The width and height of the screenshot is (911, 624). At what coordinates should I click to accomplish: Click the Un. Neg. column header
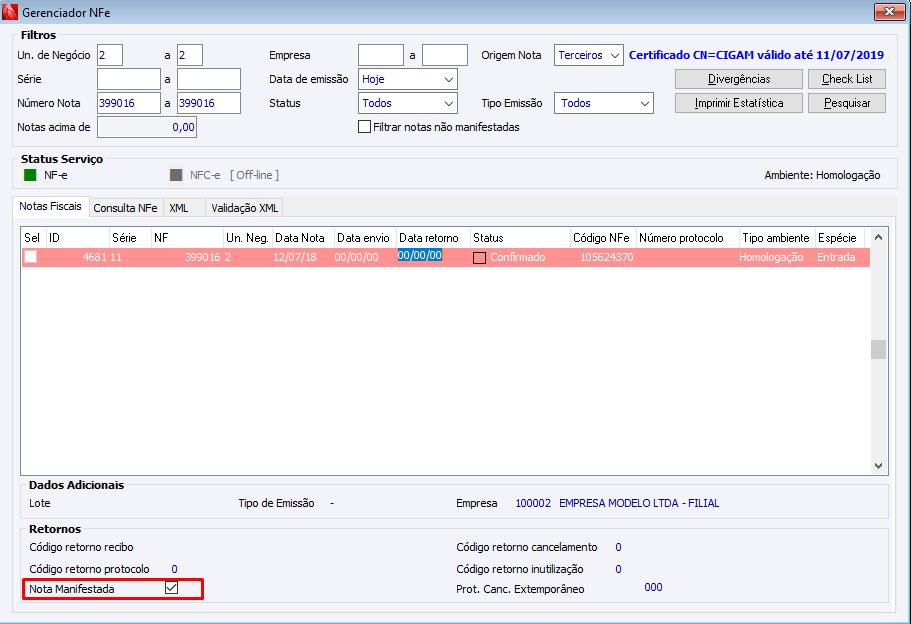click(x=248, y=238)
